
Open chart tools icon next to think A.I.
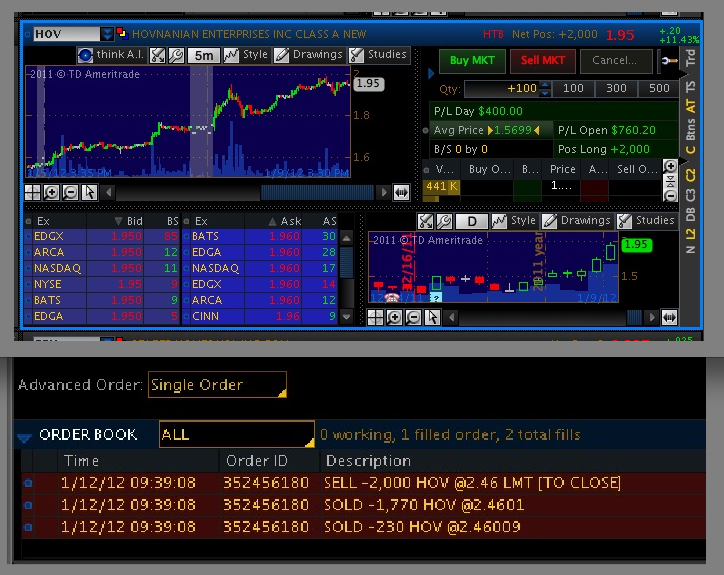157,55
